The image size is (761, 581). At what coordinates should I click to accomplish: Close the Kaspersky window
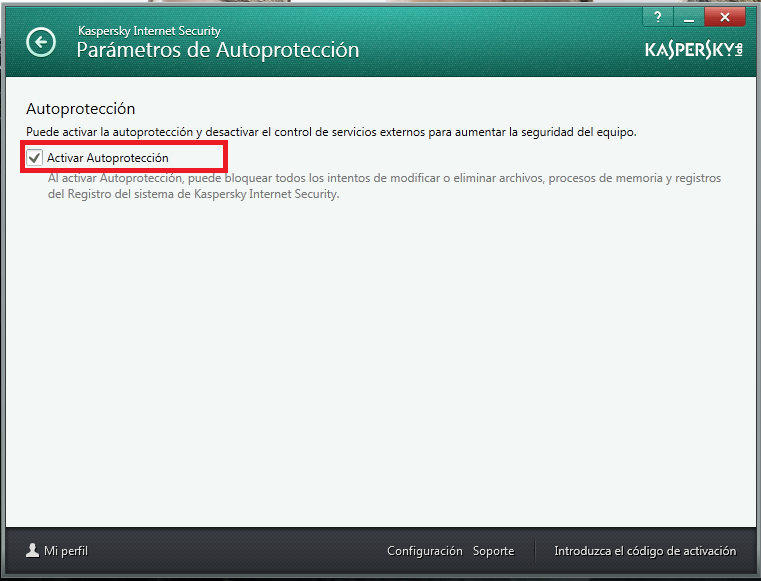(725, 17)
